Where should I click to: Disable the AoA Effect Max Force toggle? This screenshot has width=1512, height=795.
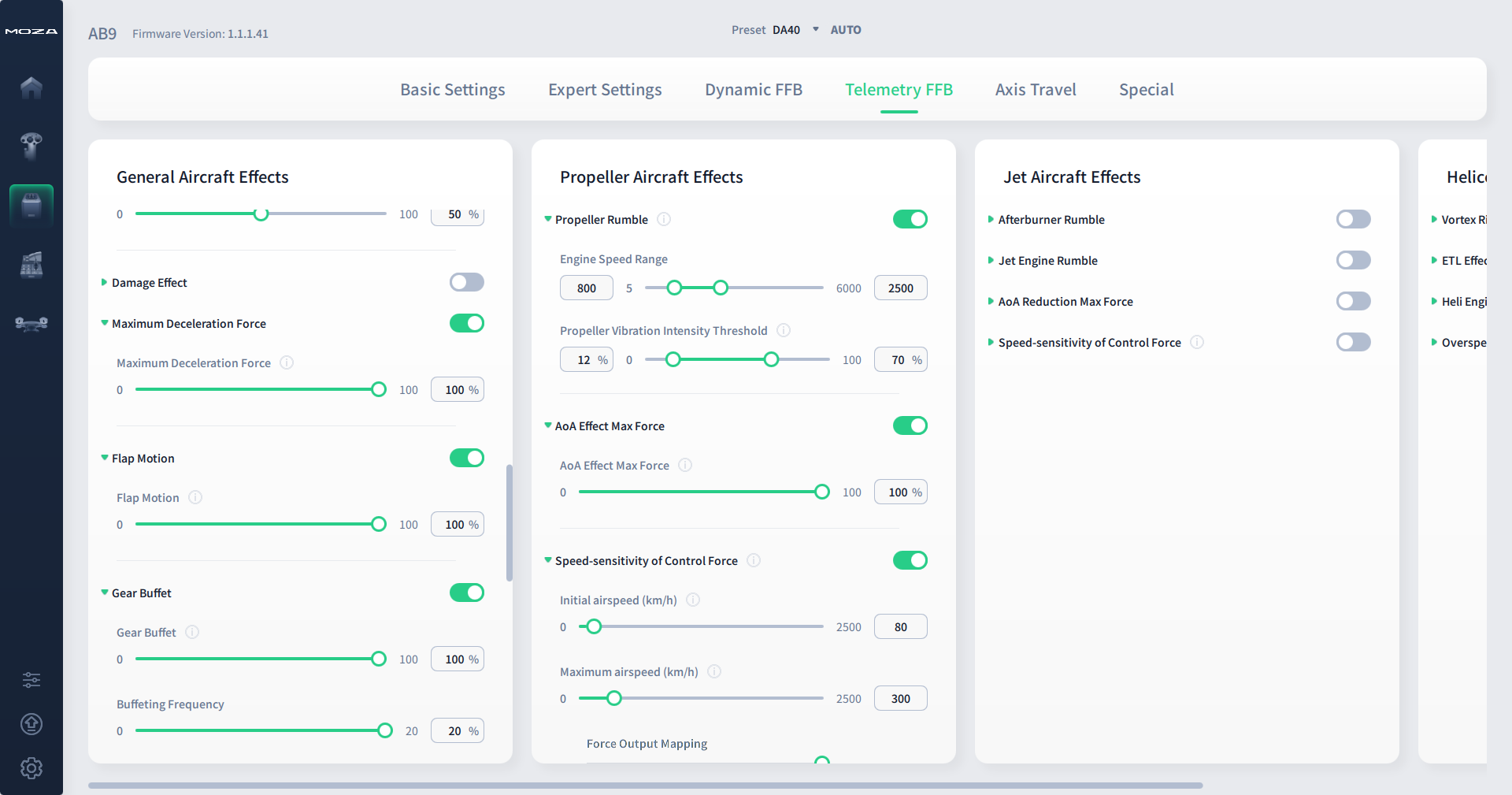pyautogui.click(x=910, y=425)
